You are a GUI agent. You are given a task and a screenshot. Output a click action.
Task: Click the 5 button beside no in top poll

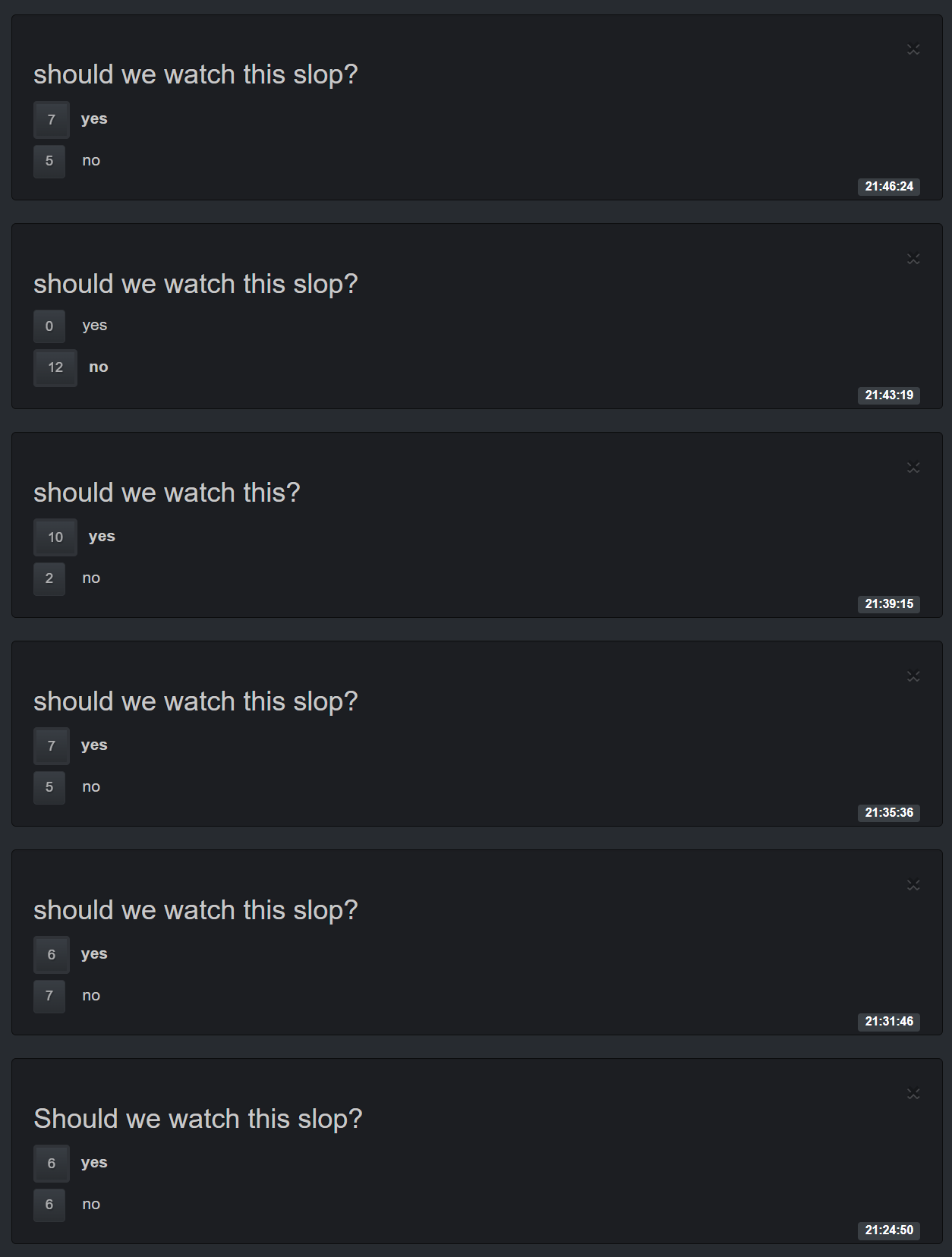tap(49, 161)
